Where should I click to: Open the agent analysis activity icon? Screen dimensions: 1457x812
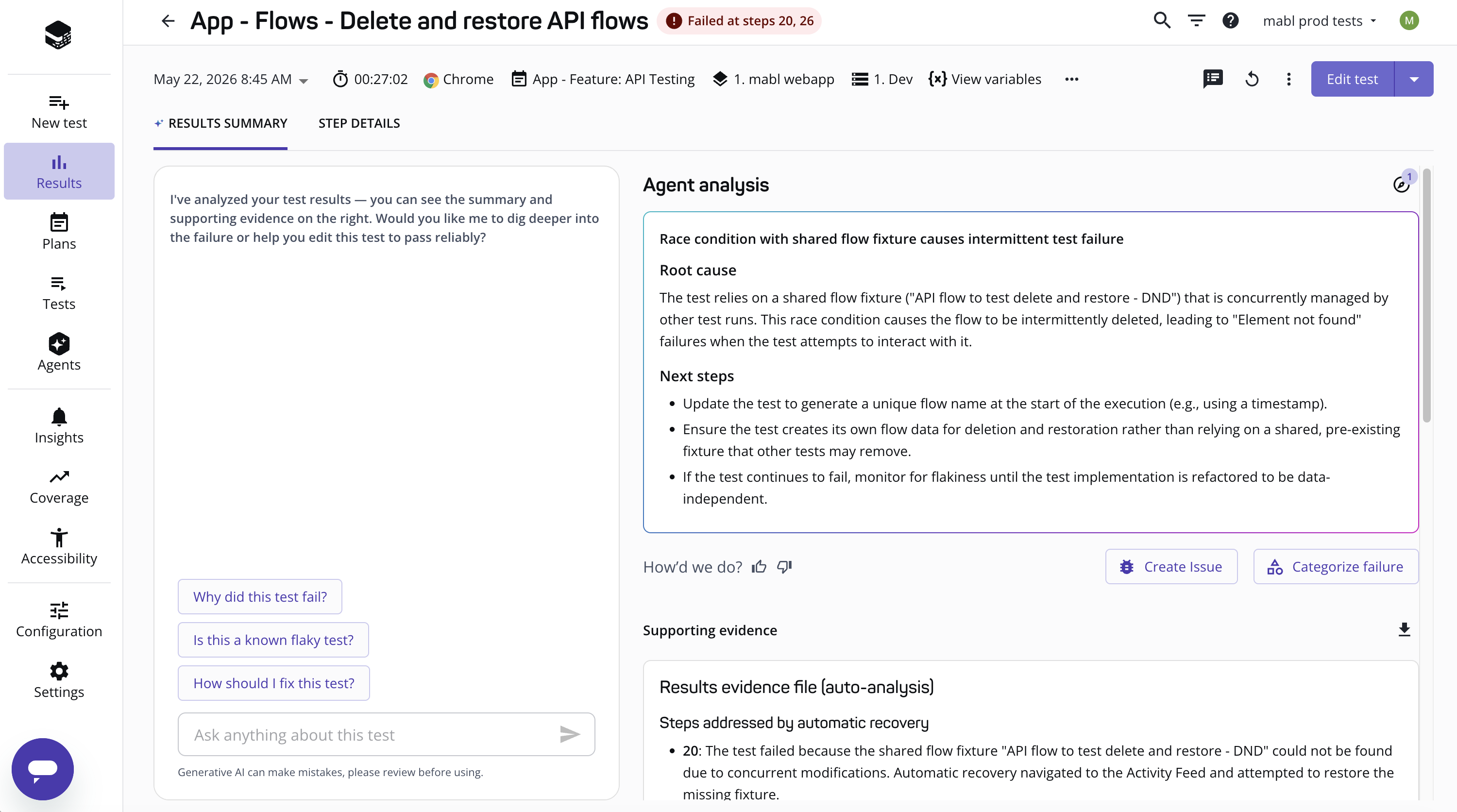[1402, 184]
